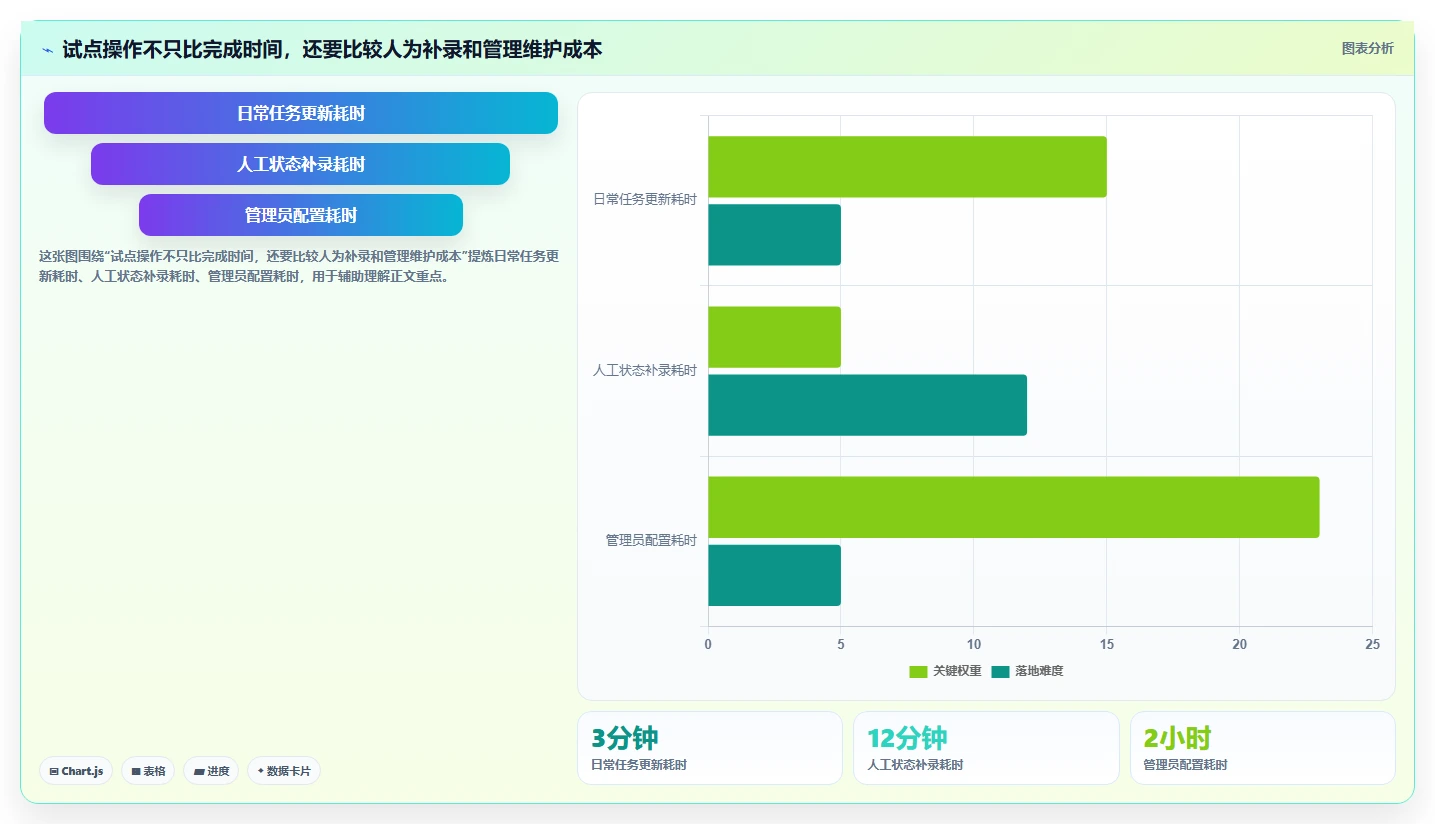Screen dimensions: 1435x824
Task: Click the 落地难度 bar for 人工状态补录耗时
Action: (867, 405)
